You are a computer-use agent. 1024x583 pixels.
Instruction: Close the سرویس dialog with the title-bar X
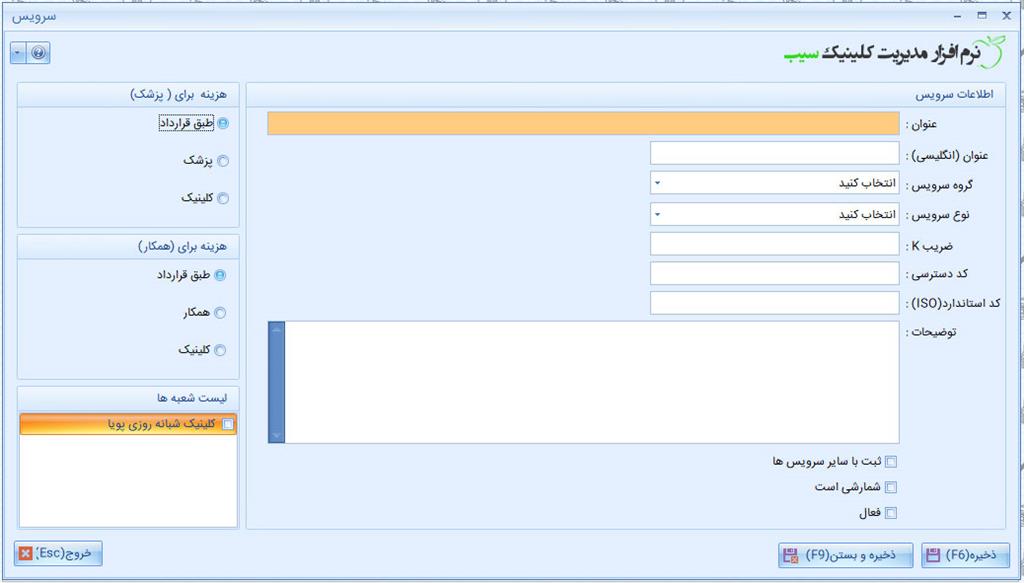(1006, 15)
